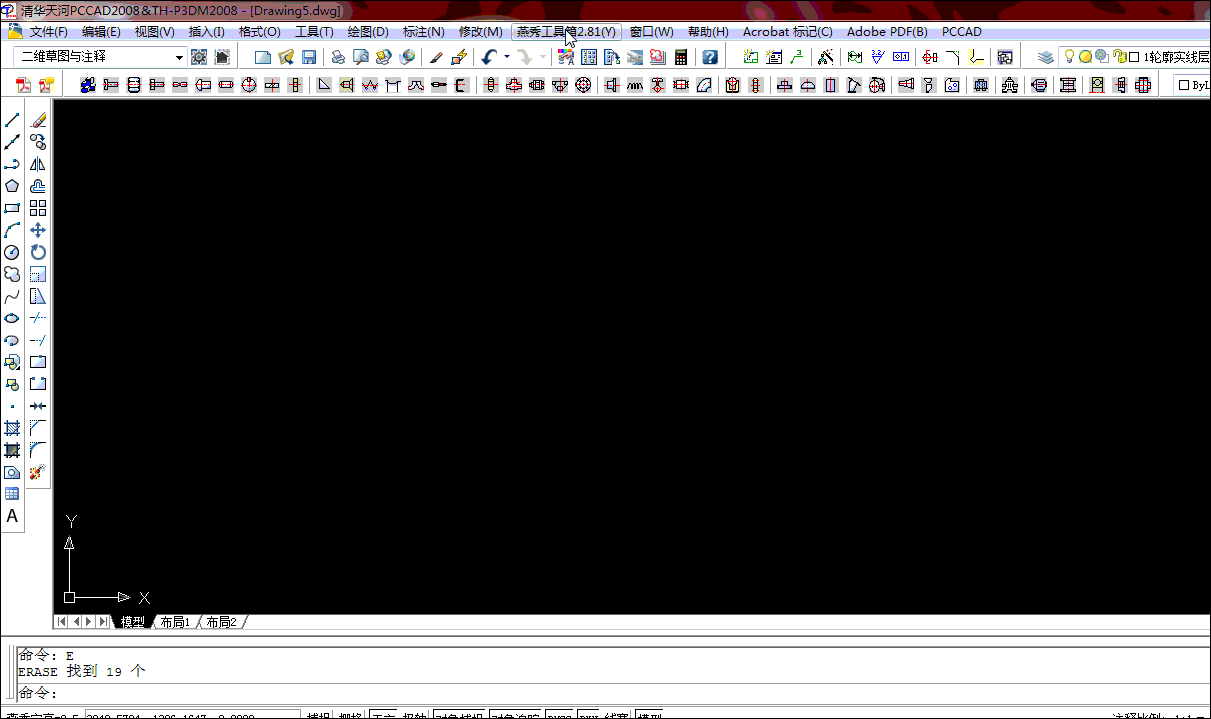This screenshot has height=719, width=1211.
Task: Toggle the layer on/off lightbulb icon
Action: coord(1068,57)
